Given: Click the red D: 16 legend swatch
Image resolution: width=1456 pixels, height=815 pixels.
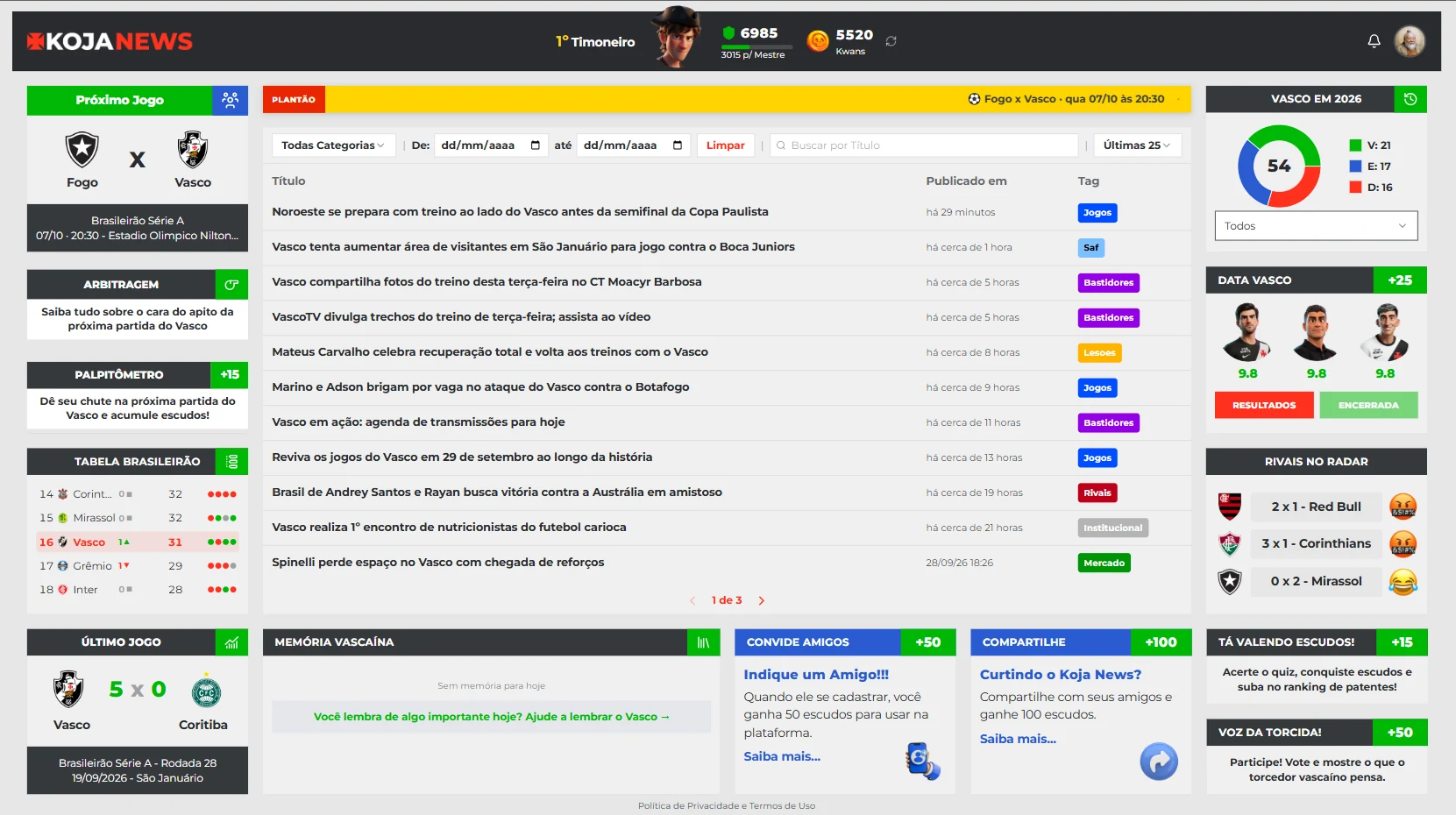Looking at the screenshot, I should click(1355, 188).
